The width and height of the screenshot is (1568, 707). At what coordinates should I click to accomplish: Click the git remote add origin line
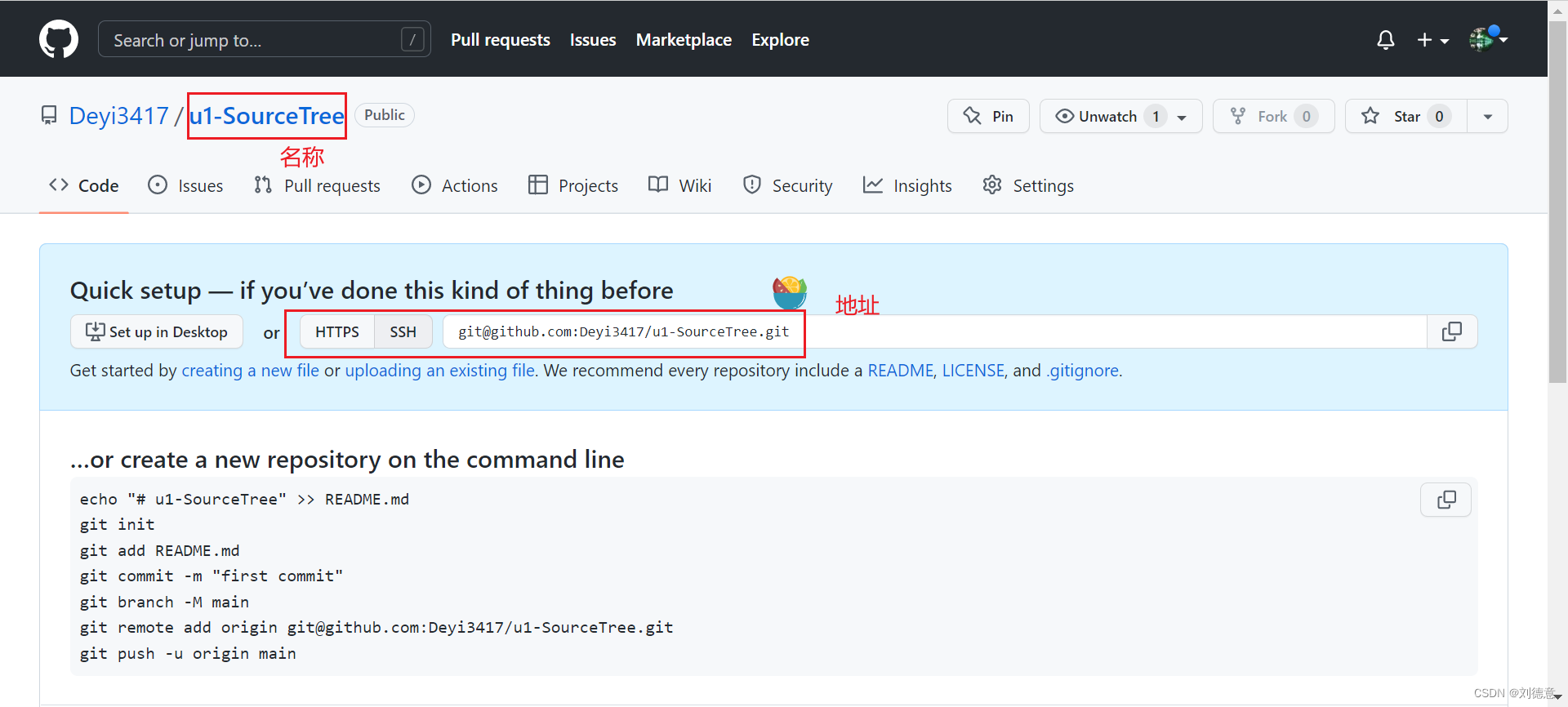coord(376,627)
